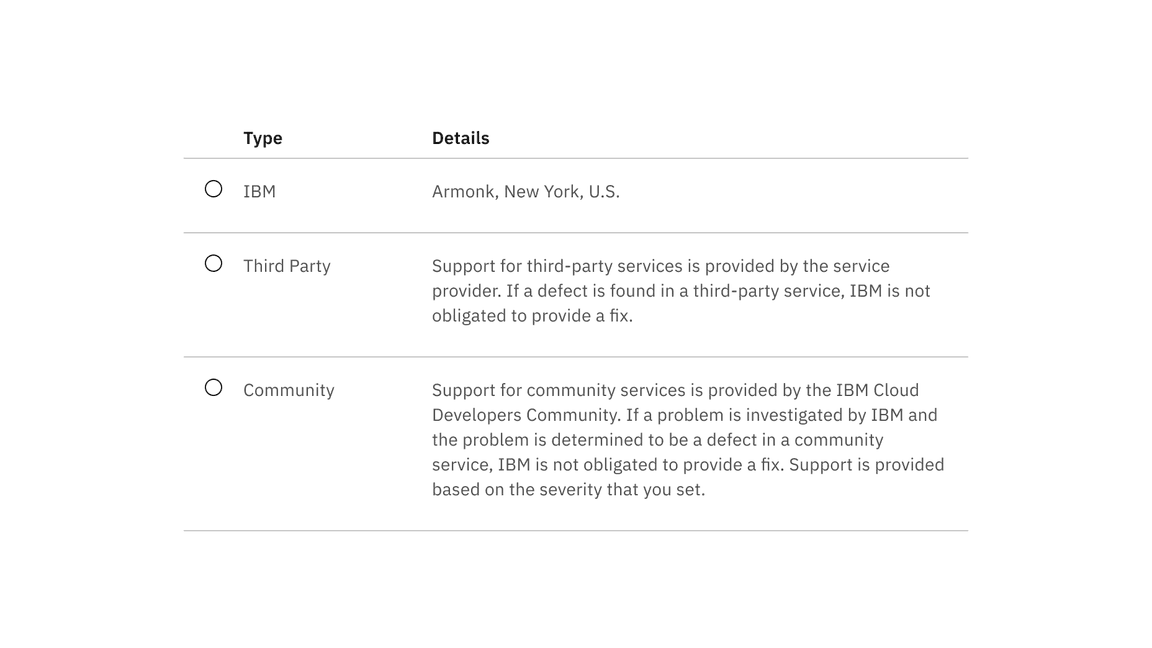1152x648 pixels.
Task: Click the Type column header
Action: pyautogui.click(x=262, y=138)
